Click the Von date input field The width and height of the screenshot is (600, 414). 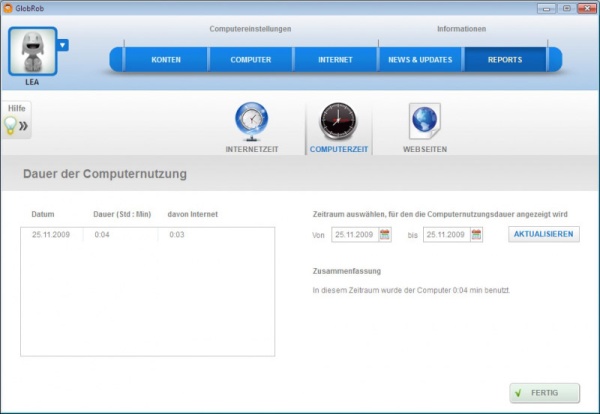point(355,235)
